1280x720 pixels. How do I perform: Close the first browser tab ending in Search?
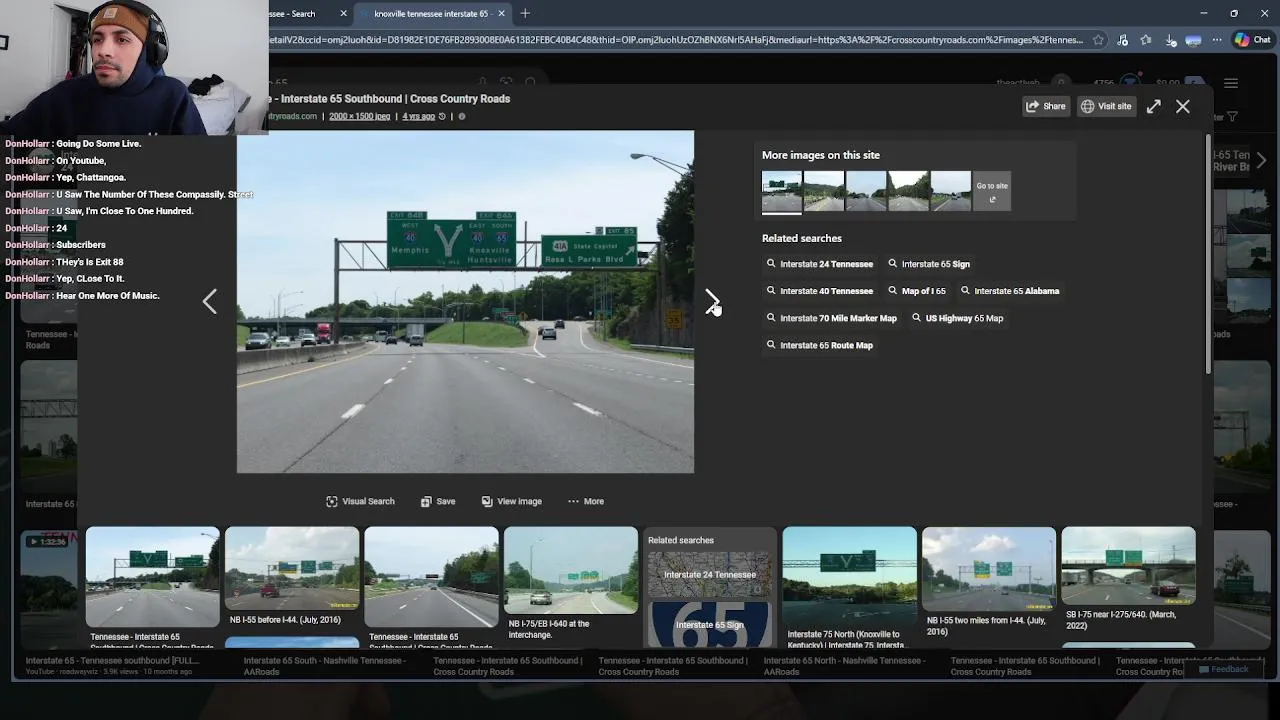343,13
